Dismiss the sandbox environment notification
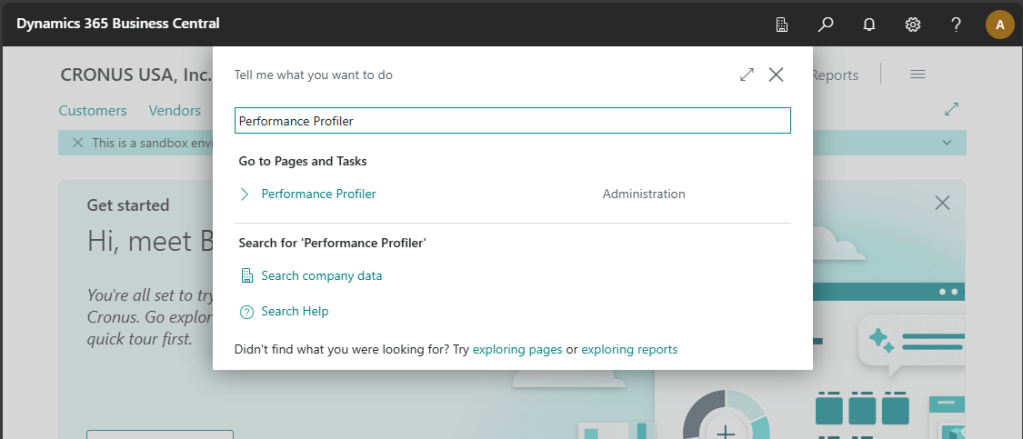The image size is (1023, 439). pos(77,143)
